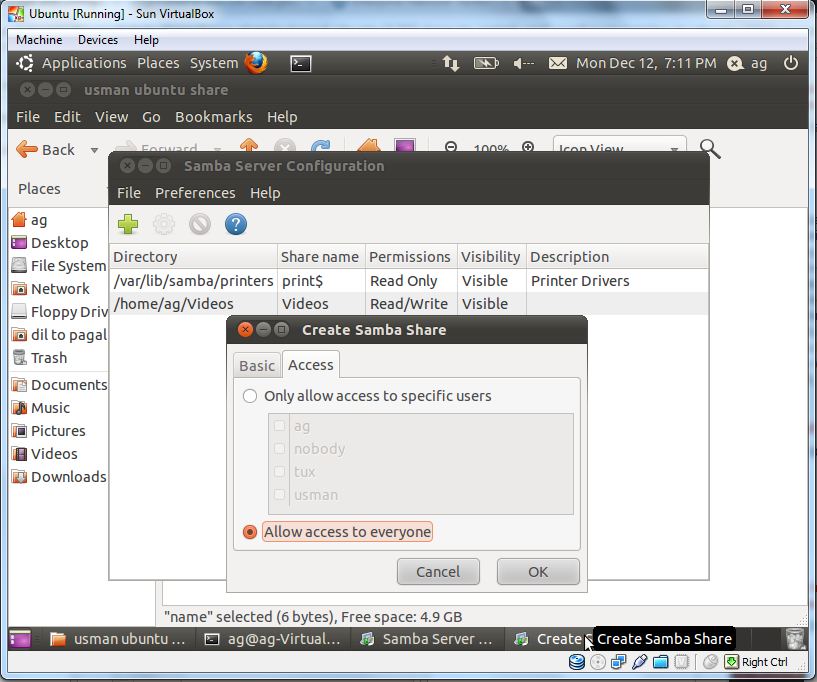Screen dimensions: 817x682
Task: Click the date and time in panel
Action: pos(646,63)
